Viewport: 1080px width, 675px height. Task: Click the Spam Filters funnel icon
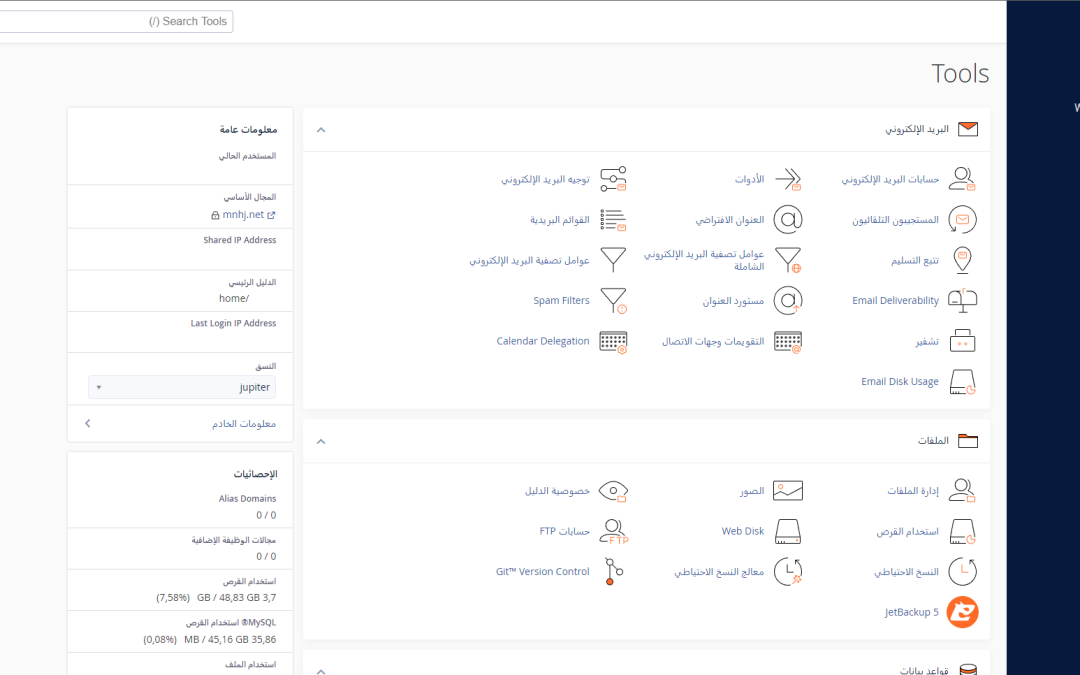pos(613,300)
